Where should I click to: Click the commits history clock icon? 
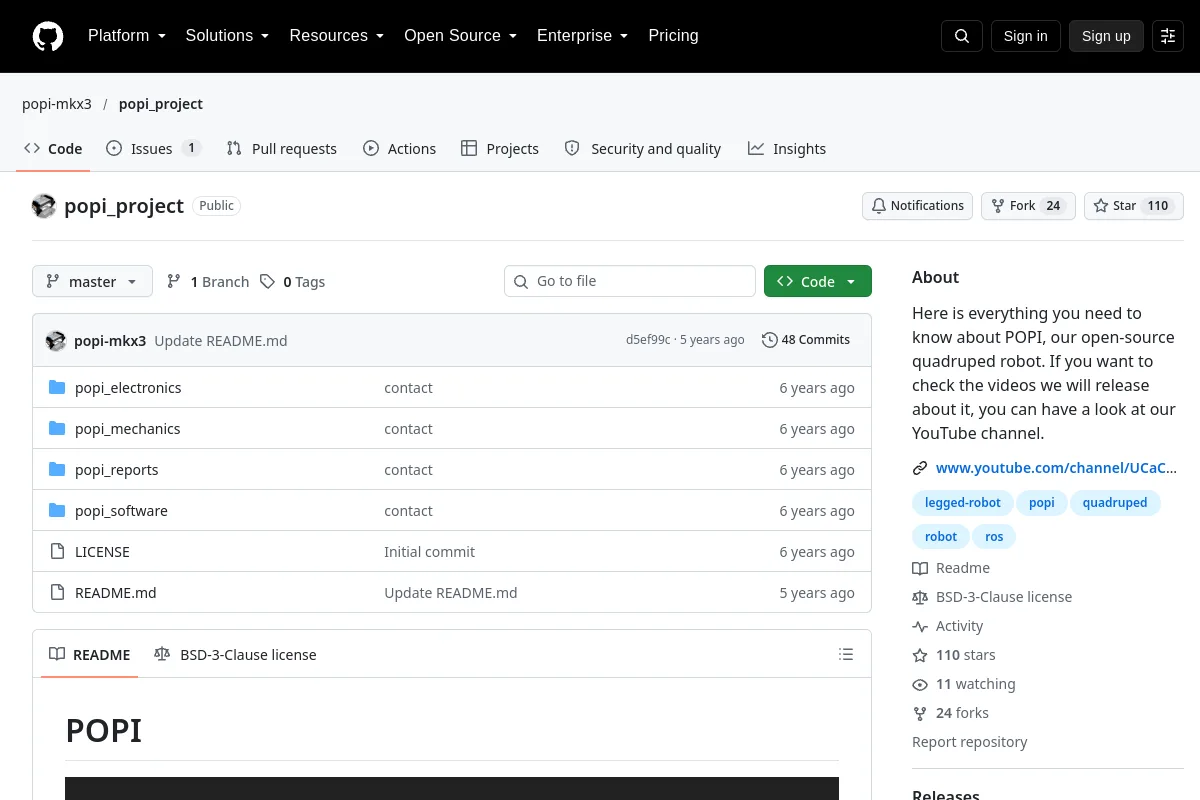769,340
